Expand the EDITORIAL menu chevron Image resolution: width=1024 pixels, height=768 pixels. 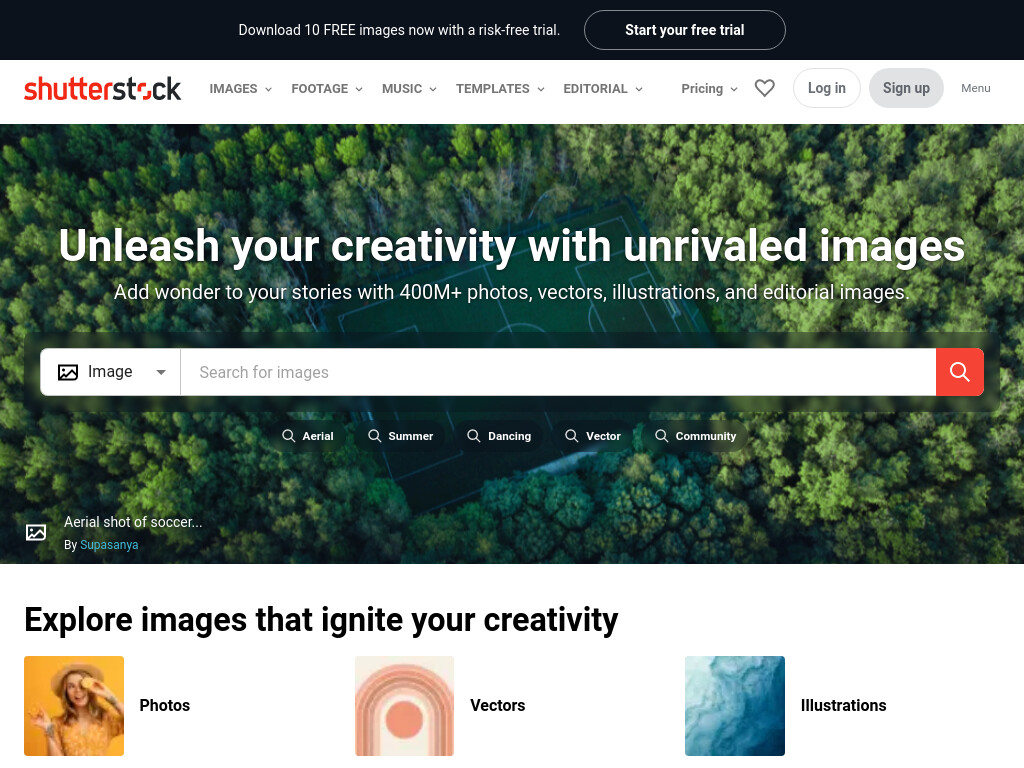(639, 89)
